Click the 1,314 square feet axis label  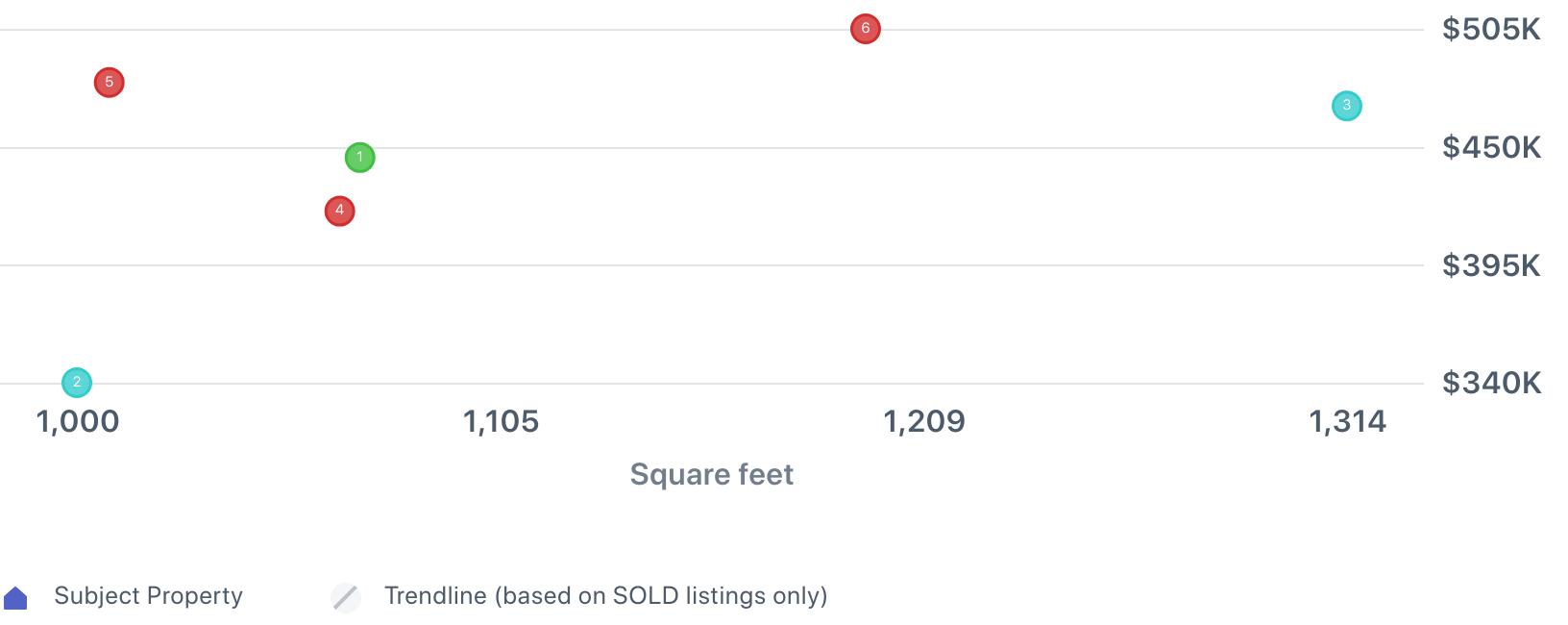[x=1347, y=421]
